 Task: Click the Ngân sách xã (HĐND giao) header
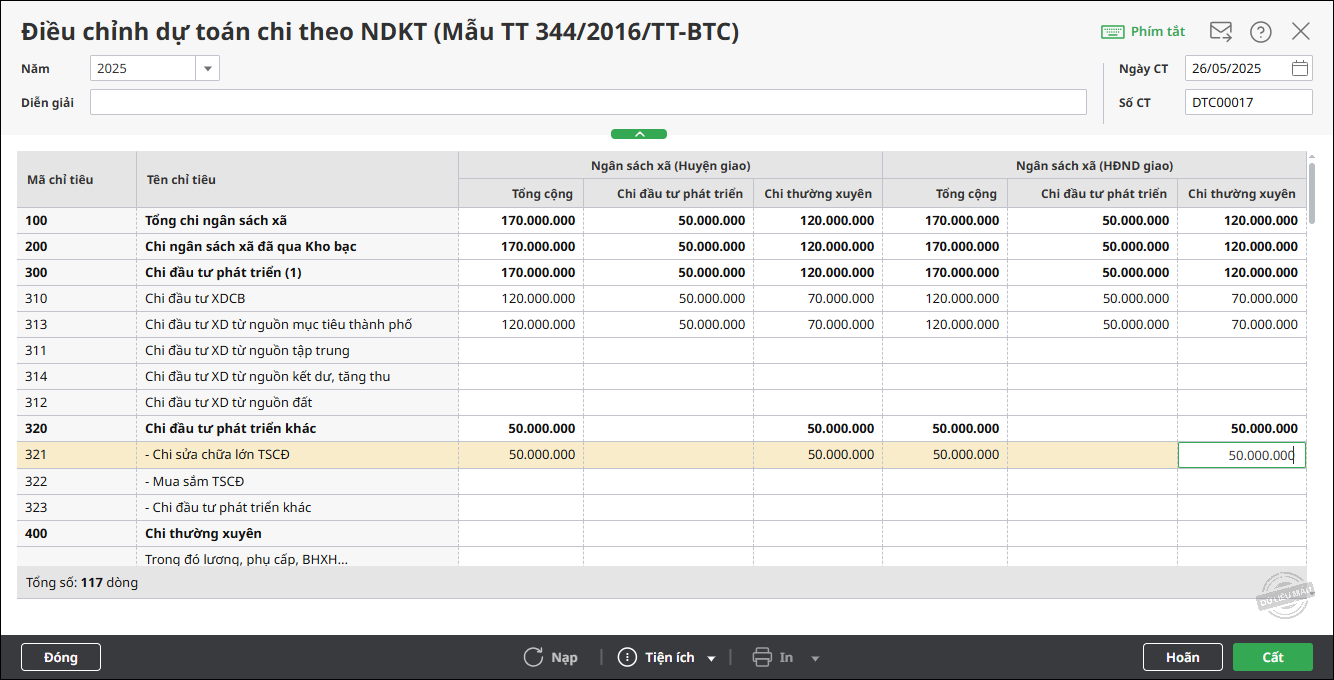(x=1095, y=166)
